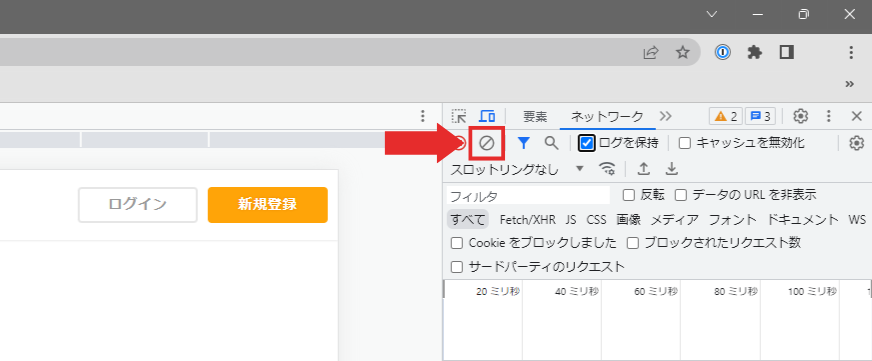This screenshot has width=872, height=361.
Task: Show more DevTools tabs chevron
Action: [666, 116]
